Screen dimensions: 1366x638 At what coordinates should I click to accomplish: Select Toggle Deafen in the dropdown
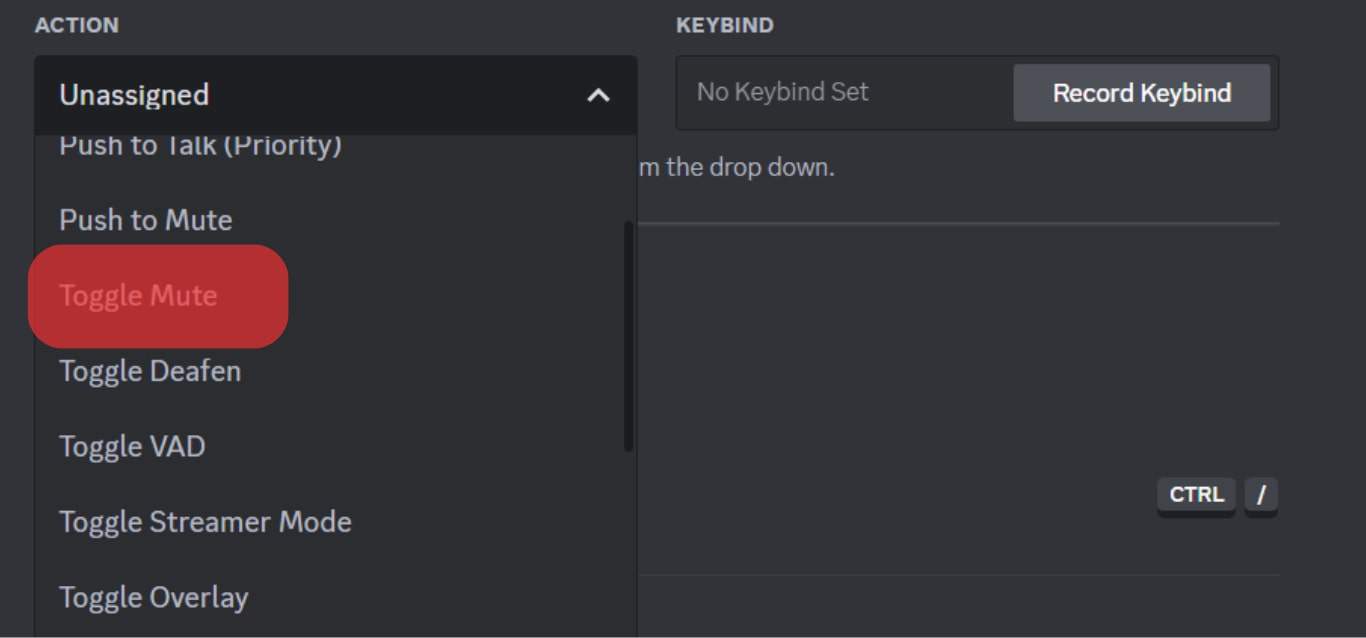(x=150, y=370)
